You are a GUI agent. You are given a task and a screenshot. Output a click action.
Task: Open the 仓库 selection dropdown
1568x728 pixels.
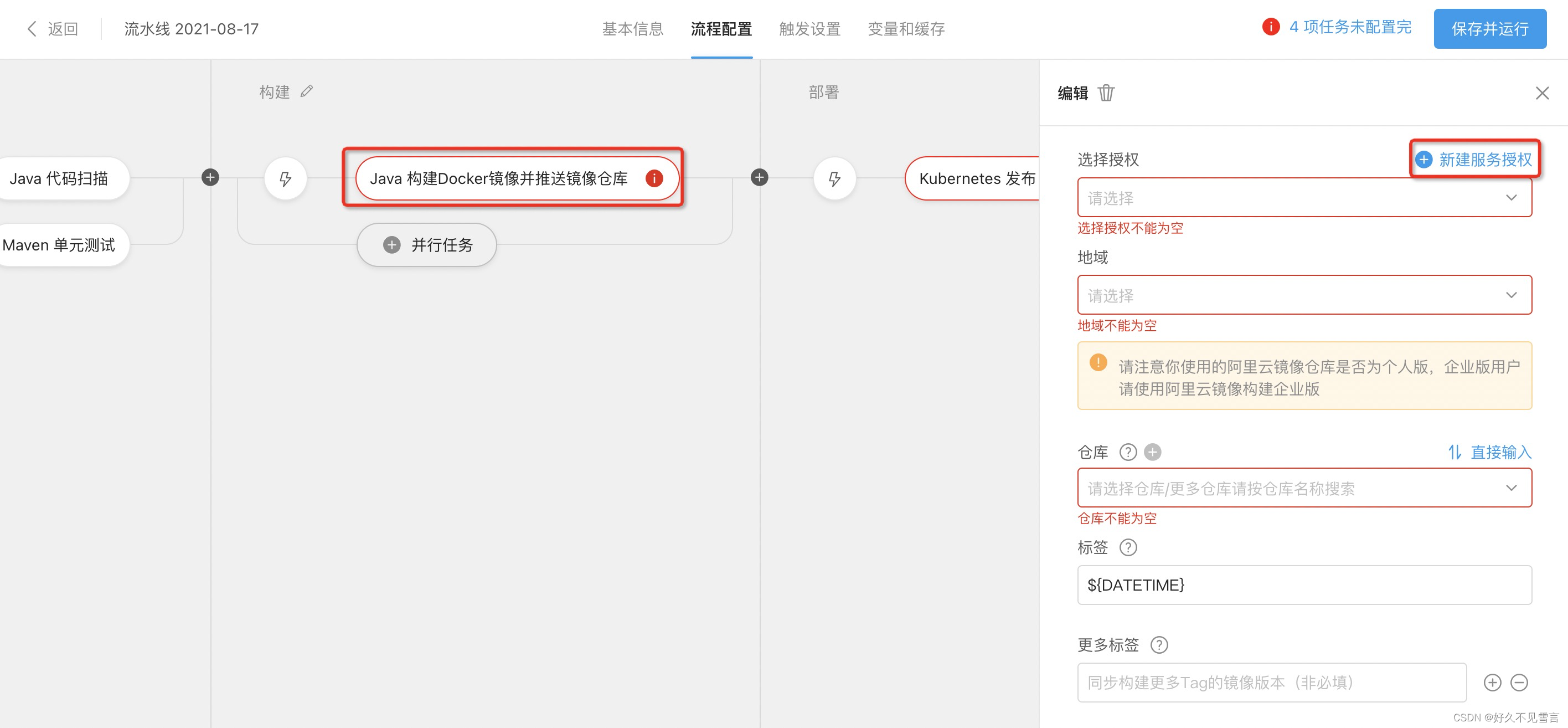click(x=1304, y=488)
